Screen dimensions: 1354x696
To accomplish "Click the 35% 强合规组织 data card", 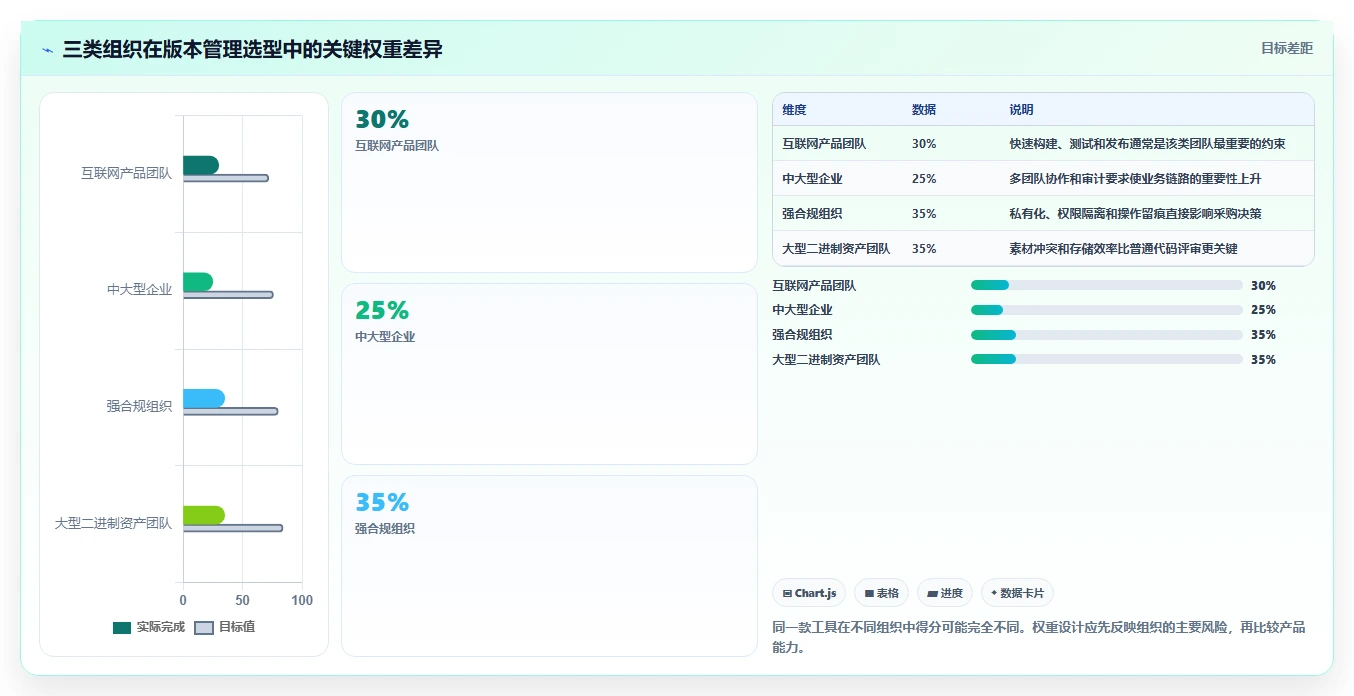I will (549, 566).
